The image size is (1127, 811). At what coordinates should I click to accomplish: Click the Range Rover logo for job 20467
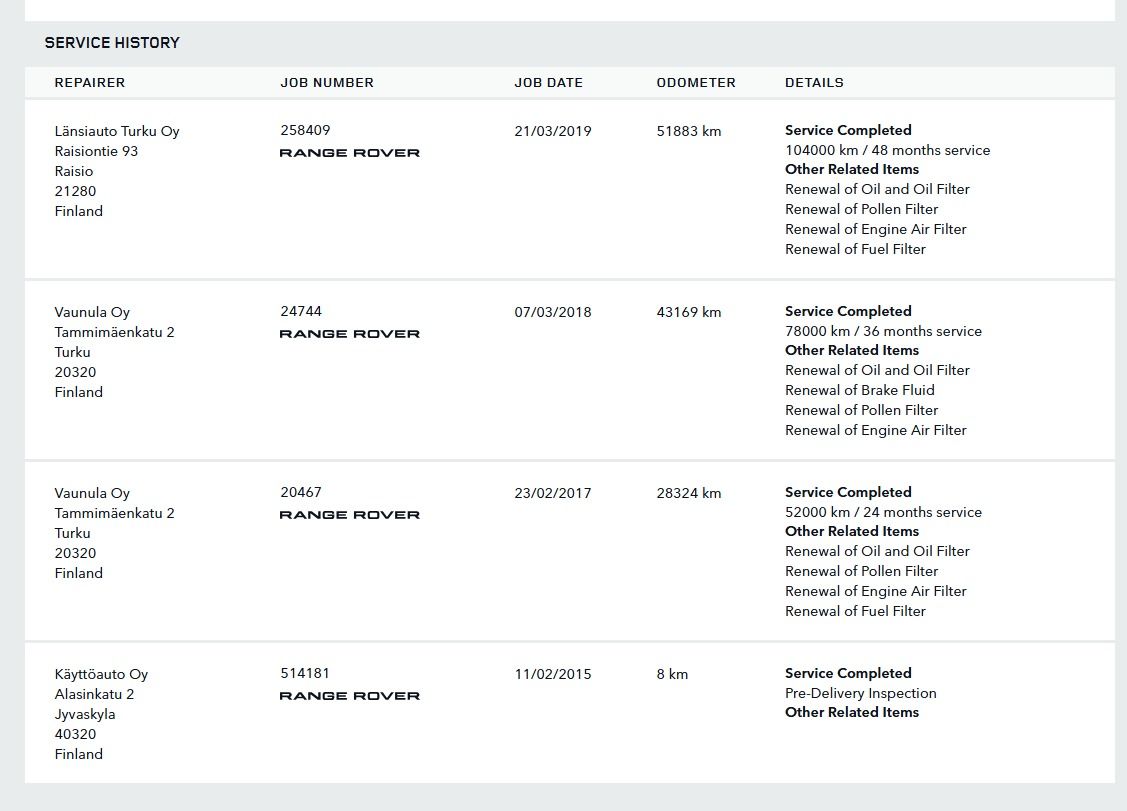coord(349,515)
